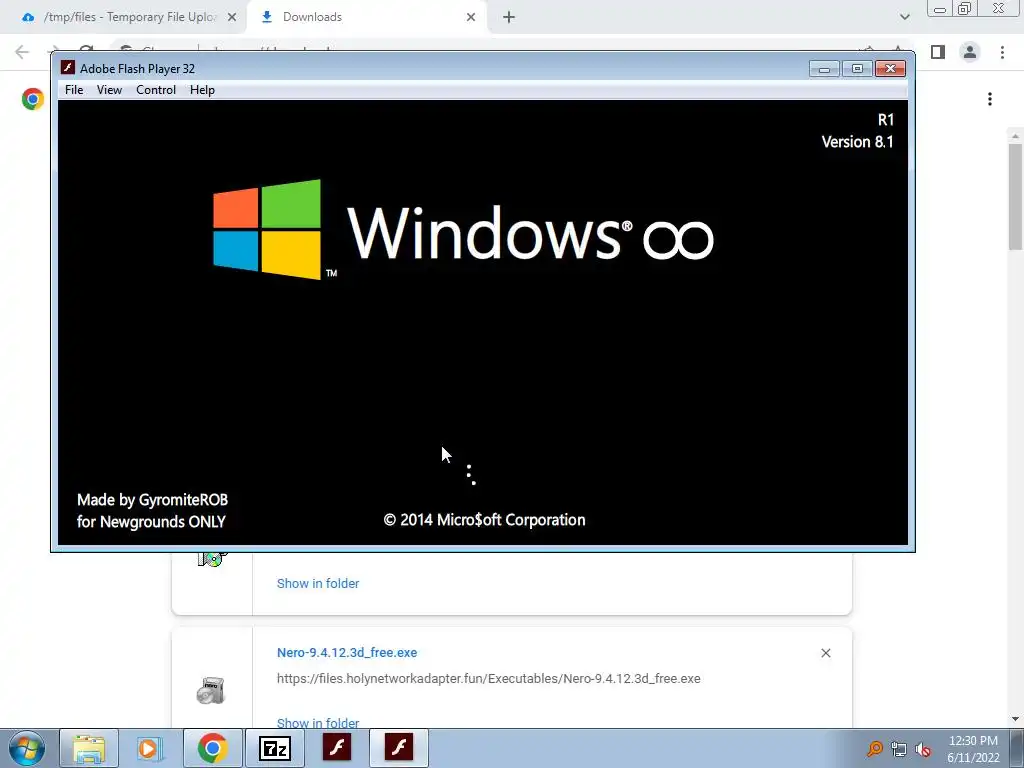
Task: Select the first Flash Player taskbar icon
Action: pos(337,748)
